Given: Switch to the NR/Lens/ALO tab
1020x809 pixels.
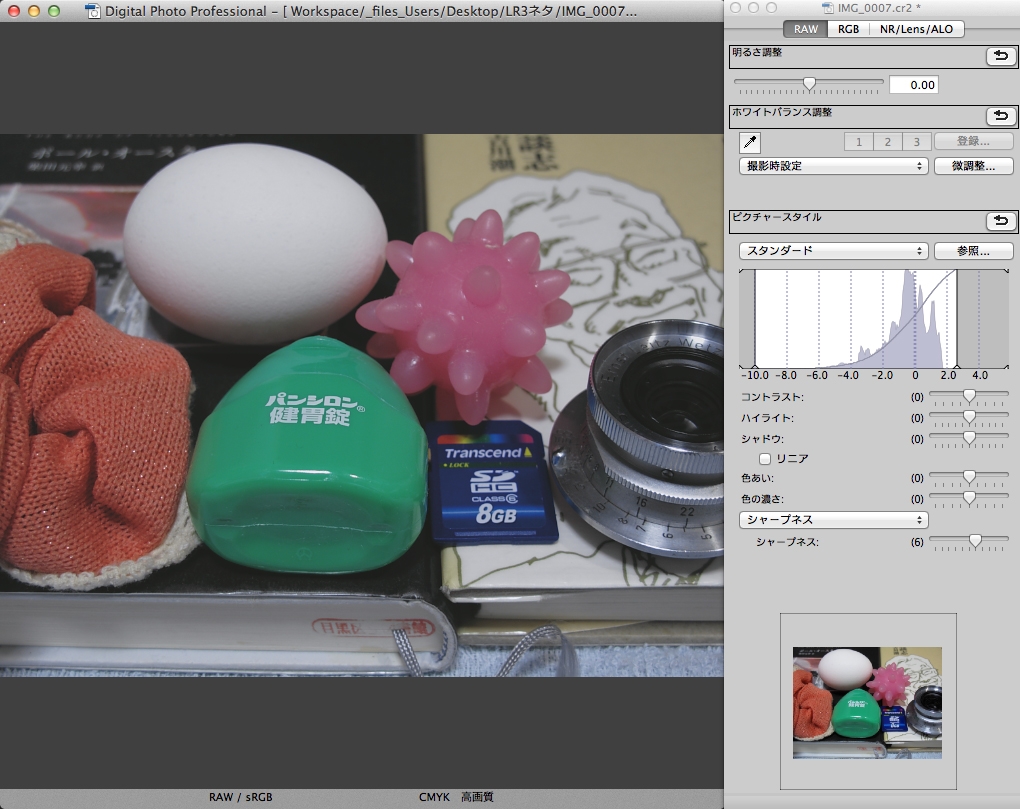Looking at the screenshot, I should click(x=916, y=29).
